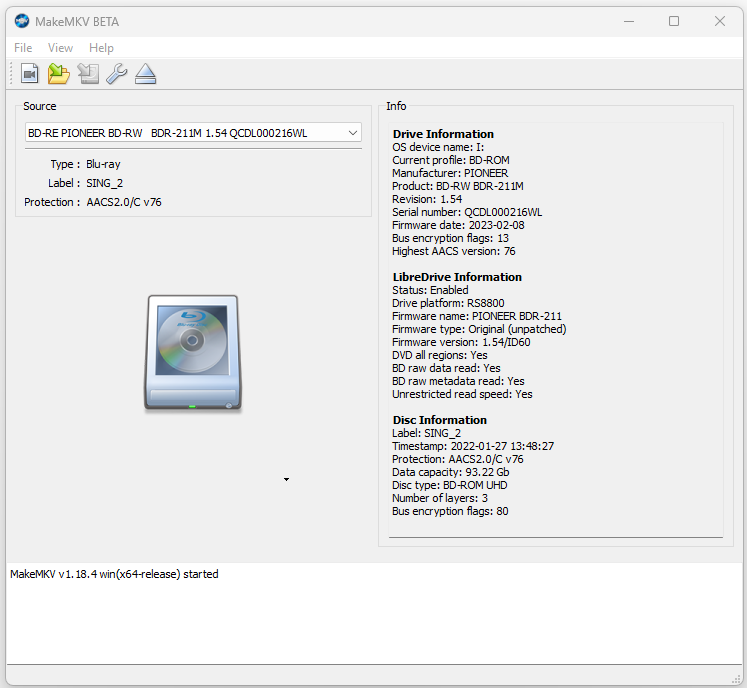This screenshot has width=747, height=688.
Task: Click 'Drive platform: RS8800' line
Action: pyautogui.click(x=448, y=303)
